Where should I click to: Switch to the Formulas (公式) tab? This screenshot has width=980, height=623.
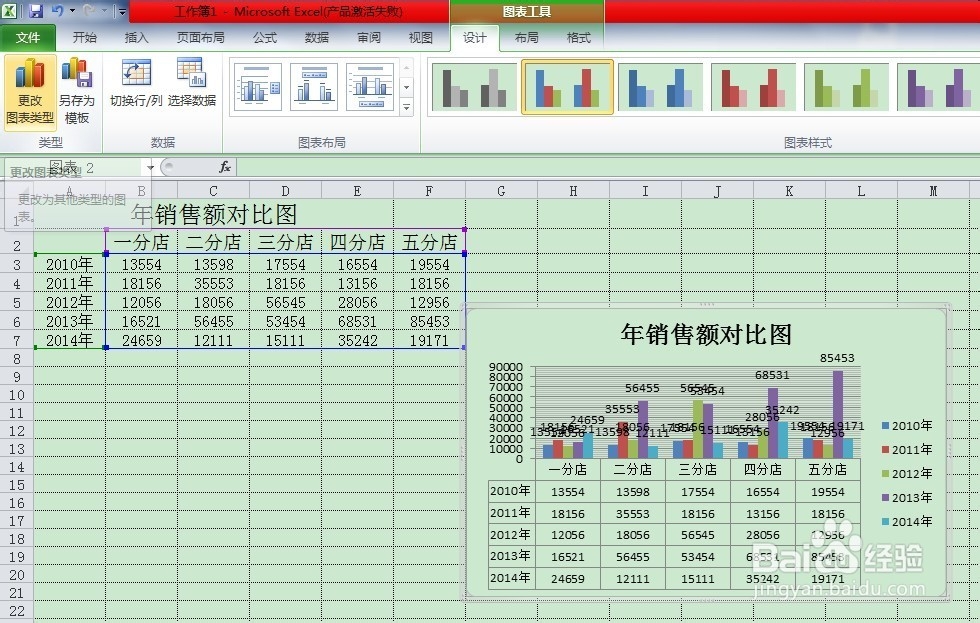point(265,37)
